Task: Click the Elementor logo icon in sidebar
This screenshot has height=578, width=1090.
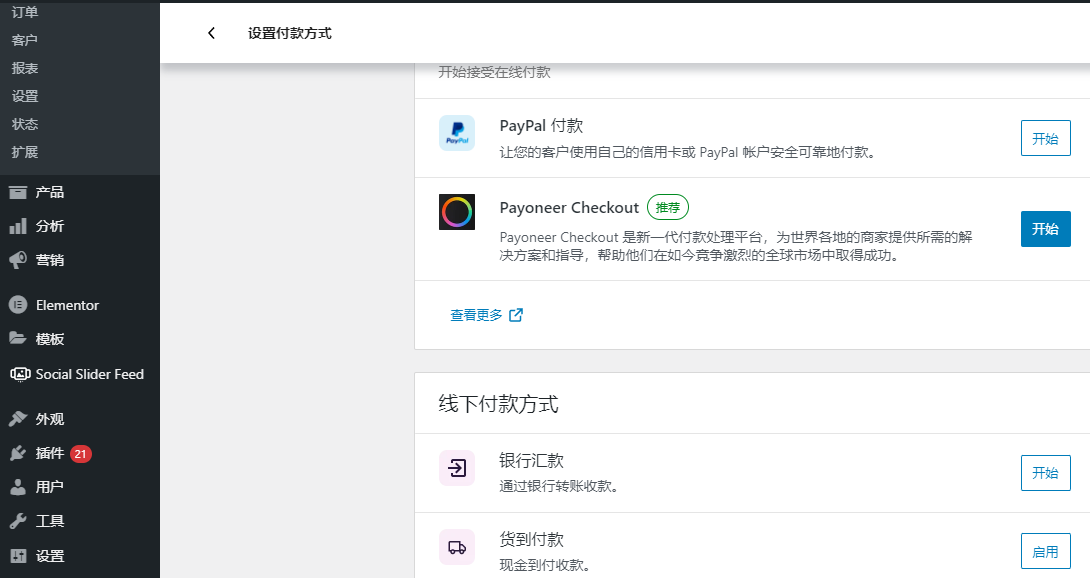Action: click(18, 305)
